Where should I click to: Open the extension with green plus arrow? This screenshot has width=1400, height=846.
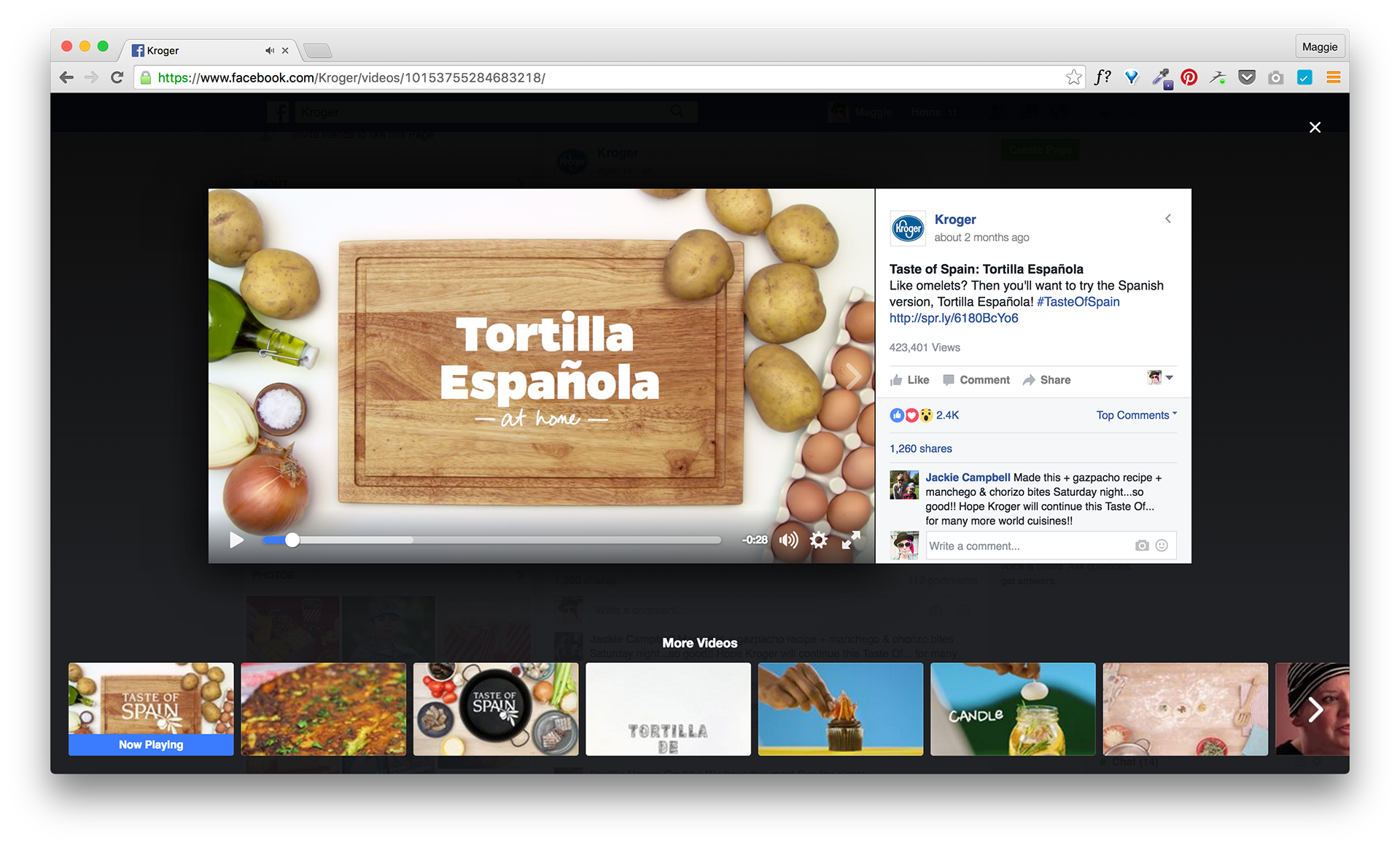pos(1218,77)
